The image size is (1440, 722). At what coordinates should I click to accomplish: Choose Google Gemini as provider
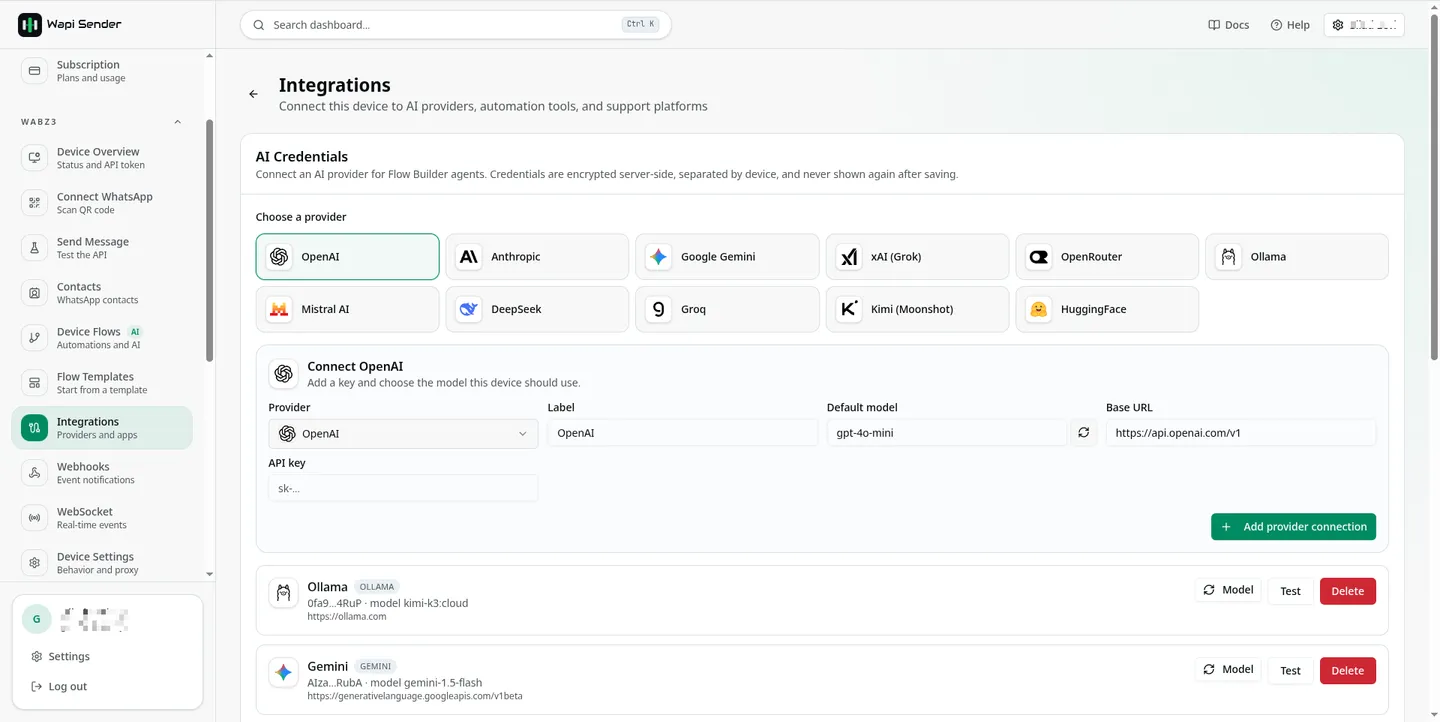coord(727,257)
